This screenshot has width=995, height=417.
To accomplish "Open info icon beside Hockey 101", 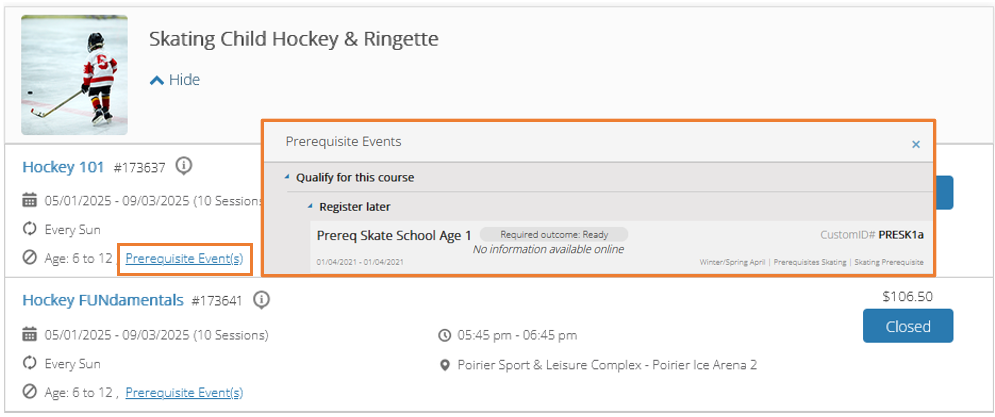I will [x=183, y=166].
